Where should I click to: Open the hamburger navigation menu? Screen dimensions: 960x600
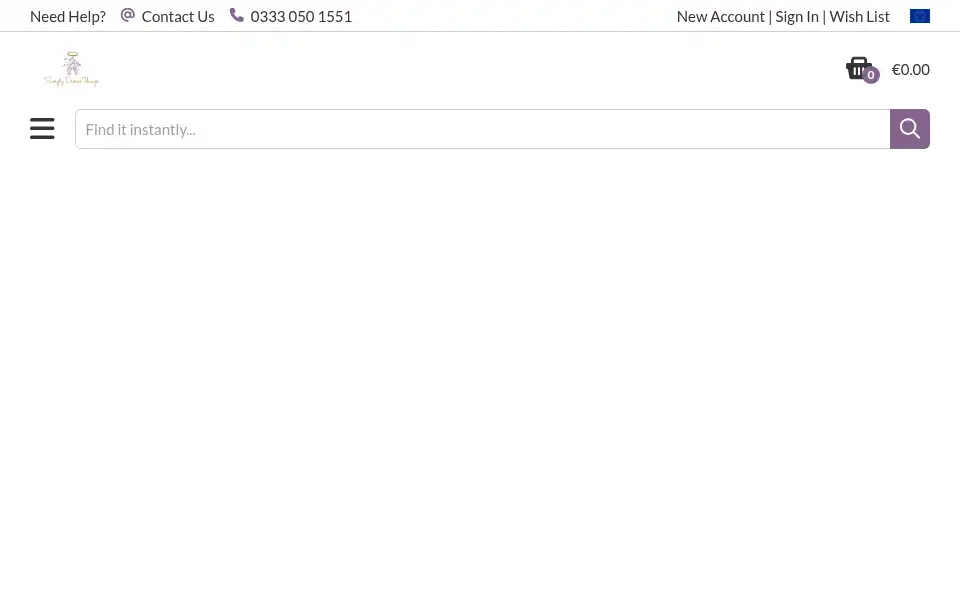pyautogui.click(x=42, y=129)
